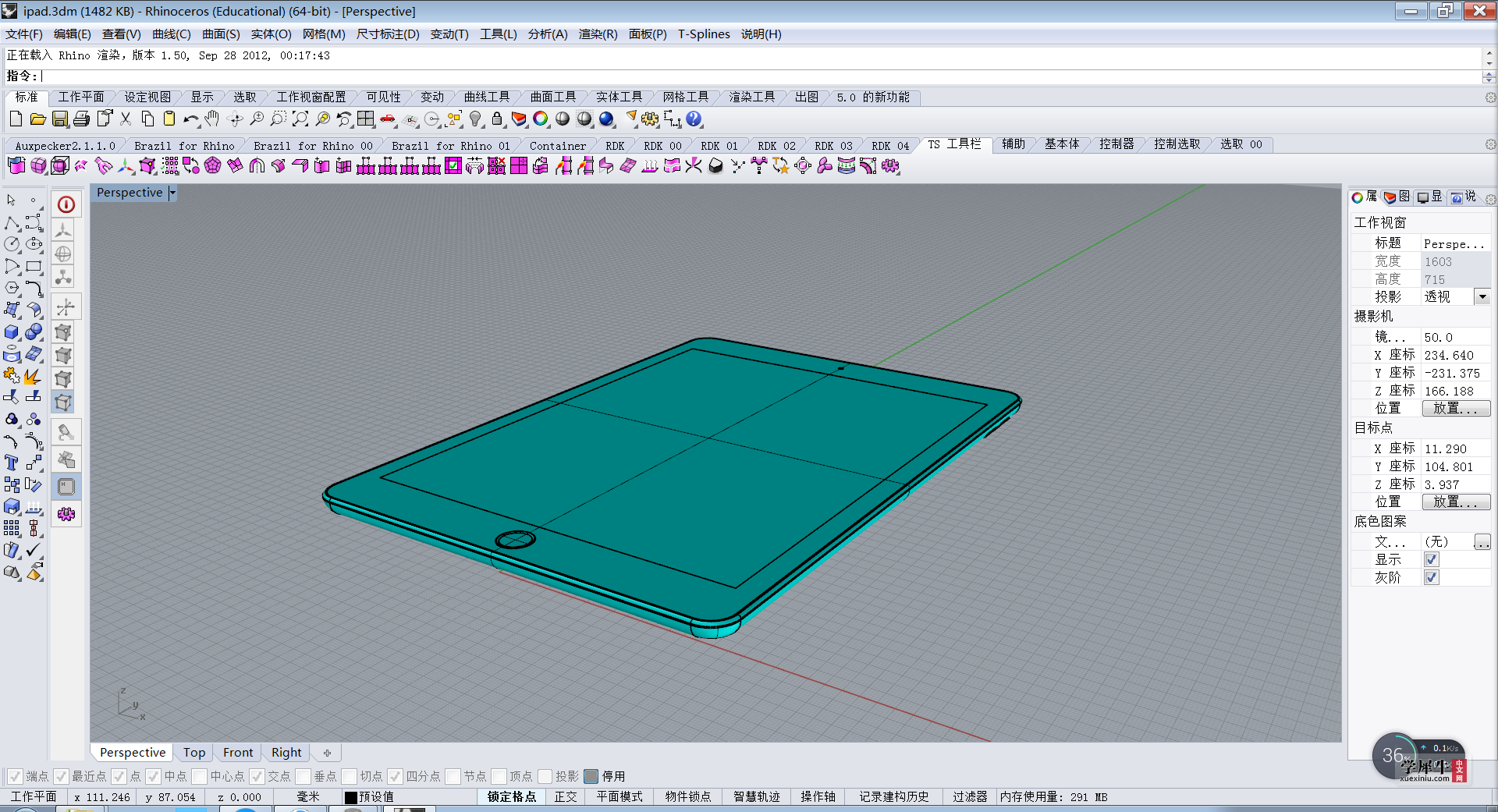Image resolution: width=1498 pixels, height=812 pixels.
Task: Save the model with the floppy disk icon
Action: click(x=59, y=119)
